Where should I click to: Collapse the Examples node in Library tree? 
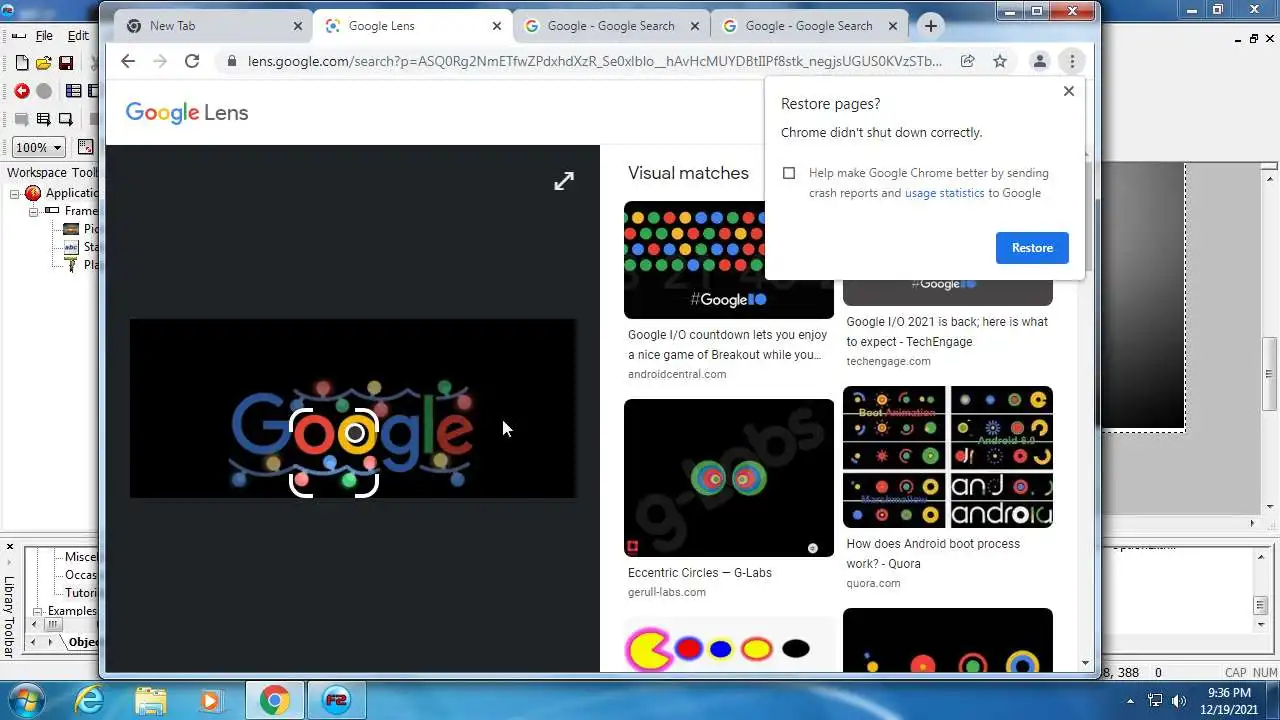38,611
